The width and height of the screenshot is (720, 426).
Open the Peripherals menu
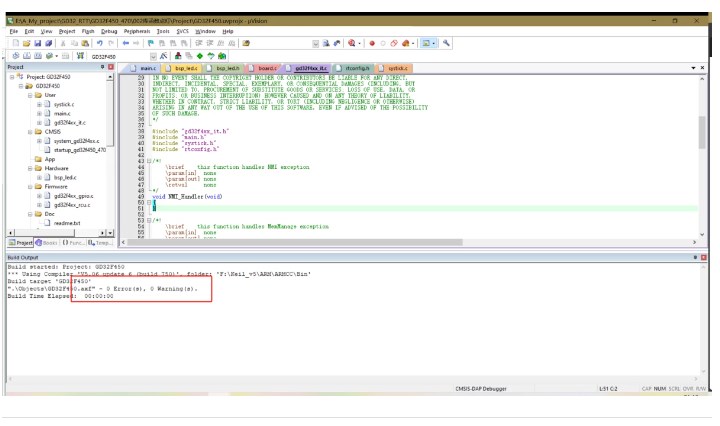click(137, 31)
